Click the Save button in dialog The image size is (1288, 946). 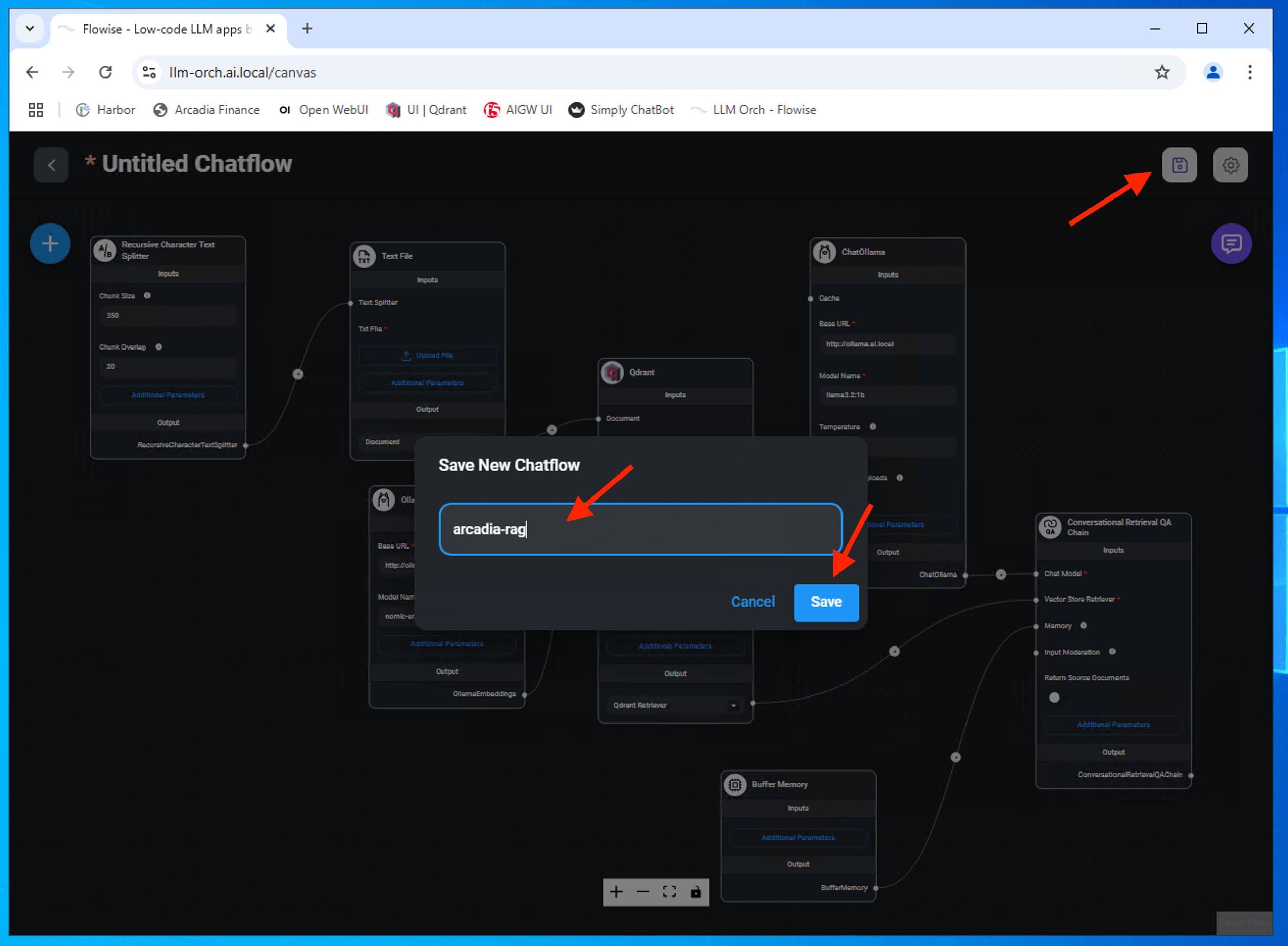pos(825,602)
